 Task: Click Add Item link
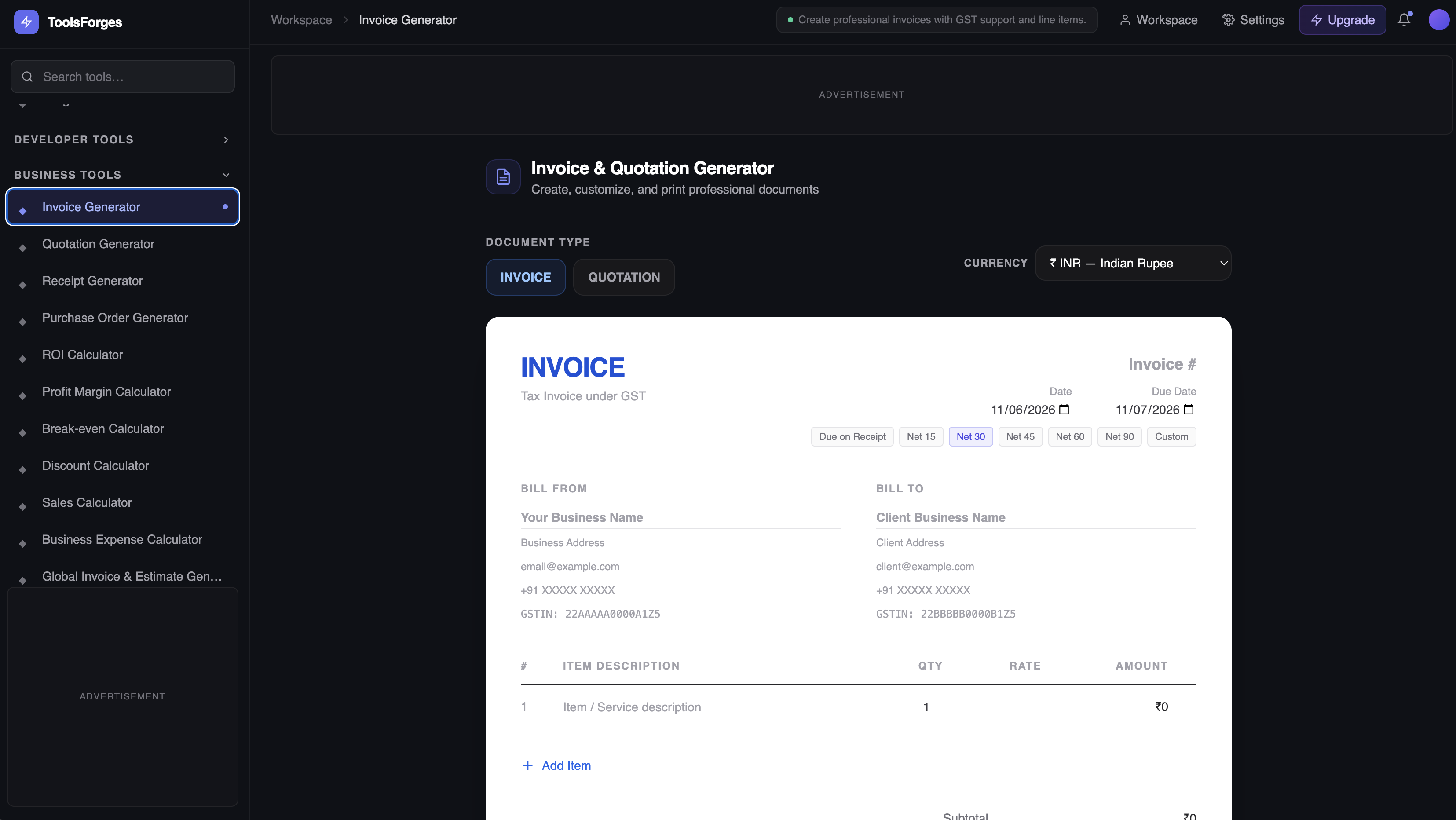tap(557, 765)
